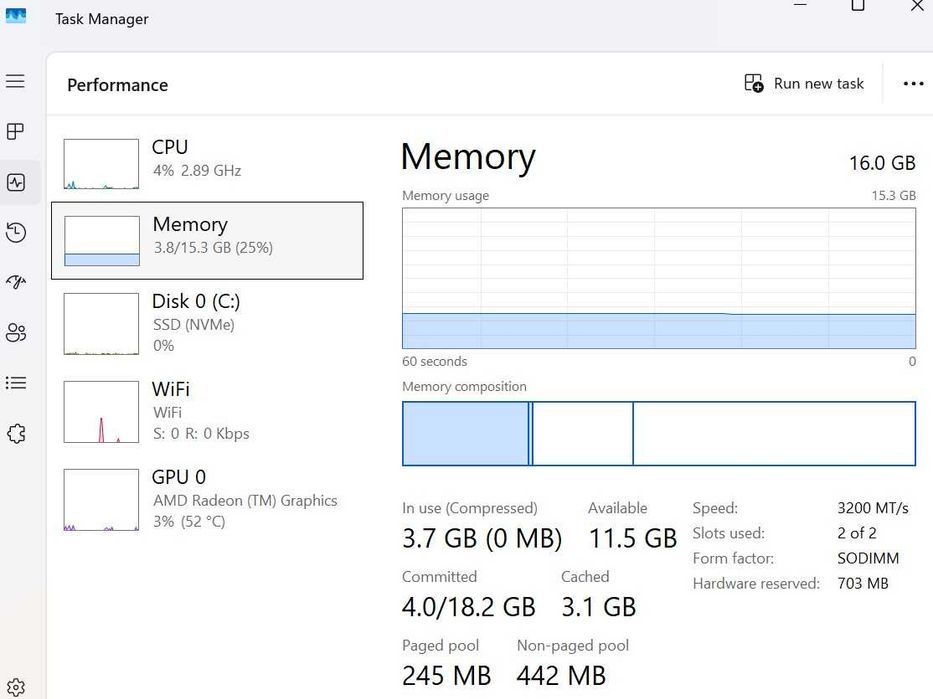This screenshot has height=699, width=933.
Task: Show Disk 0 (C:) performance
Action: 206,323
